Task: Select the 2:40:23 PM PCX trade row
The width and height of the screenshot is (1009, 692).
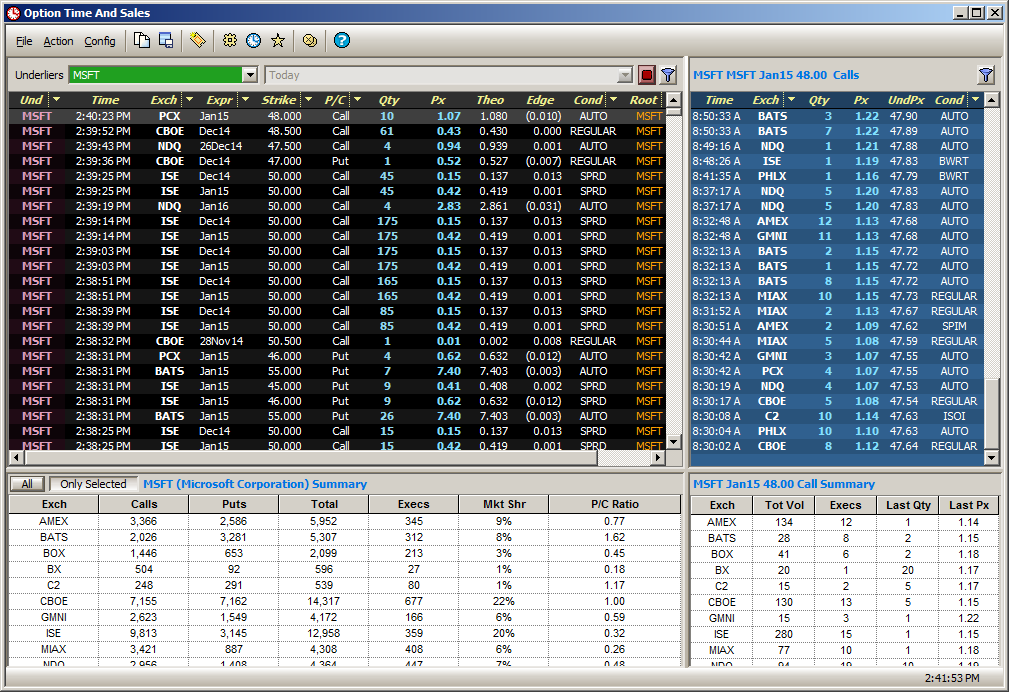Action: click(337, 117)
